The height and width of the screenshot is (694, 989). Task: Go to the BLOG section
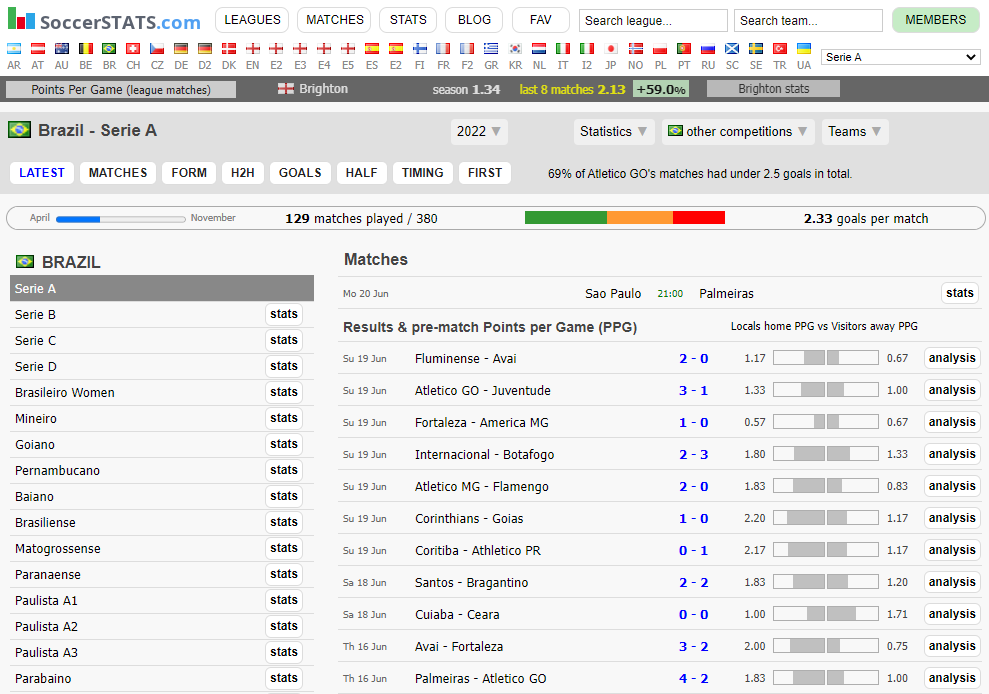point(474,20)
